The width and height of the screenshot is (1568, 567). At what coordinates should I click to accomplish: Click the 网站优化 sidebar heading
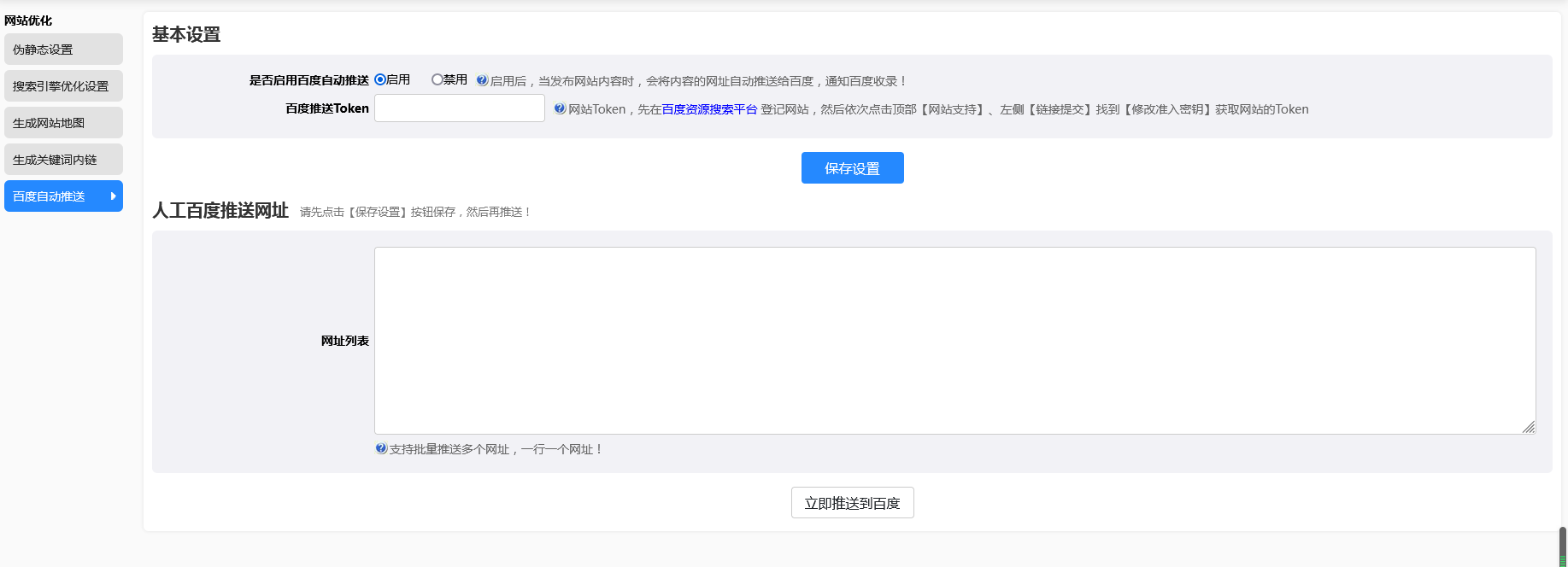(x=28, y=20)
